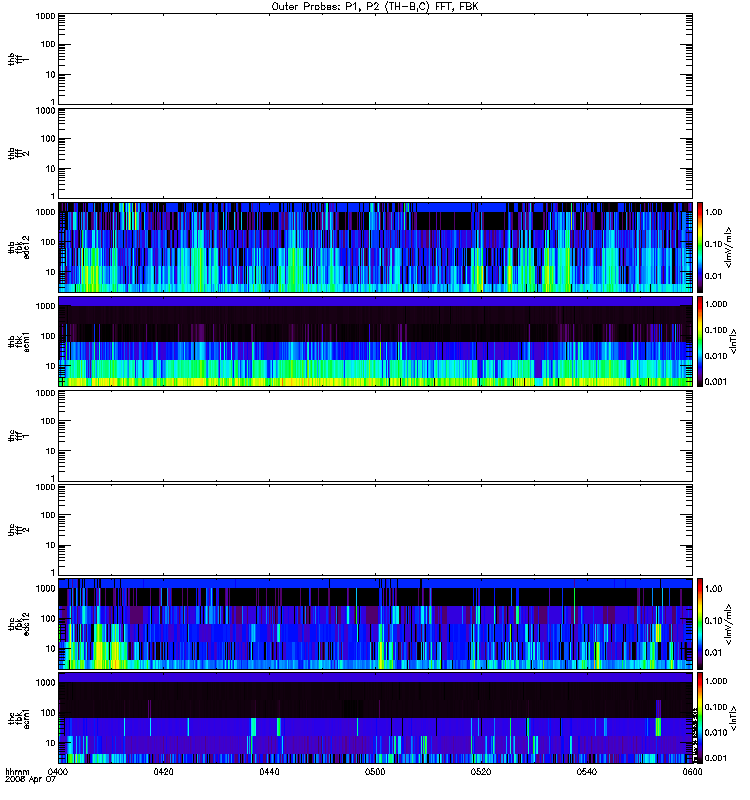The height and width of the screenshot is (800, 750).
Task: Click the thc fbk scm1 color bar
Action: click(x=700, y=718)
